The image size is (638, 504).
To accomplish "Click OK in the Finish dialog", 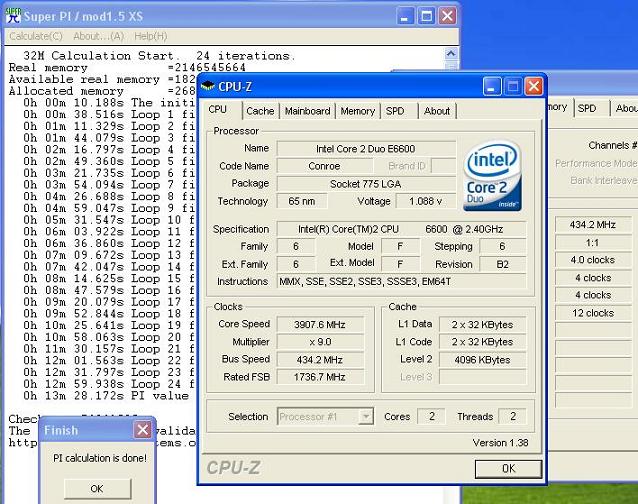I will (97, 489).
